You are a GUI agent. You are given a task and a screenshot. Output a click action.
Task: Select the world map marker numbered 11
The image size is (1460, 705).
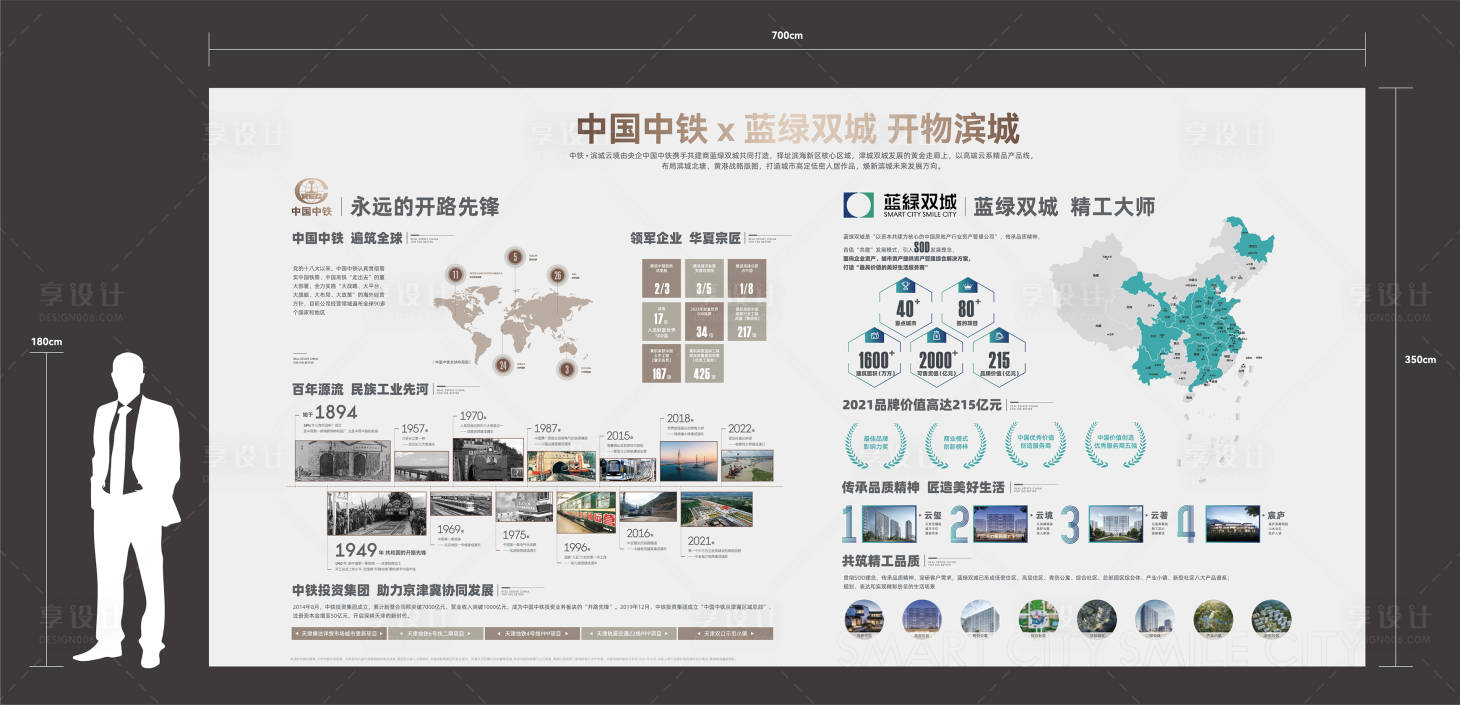click(456, 274)
